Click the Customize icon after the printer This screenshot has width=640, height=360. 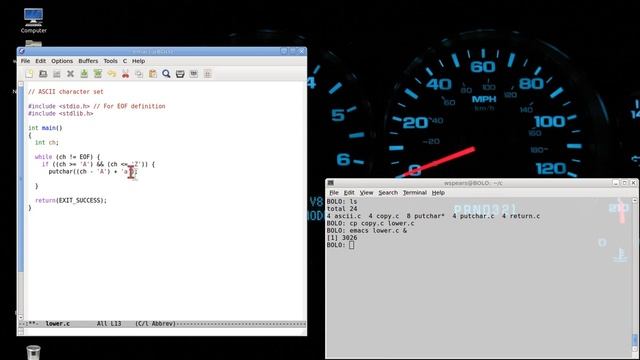(194, 74)
